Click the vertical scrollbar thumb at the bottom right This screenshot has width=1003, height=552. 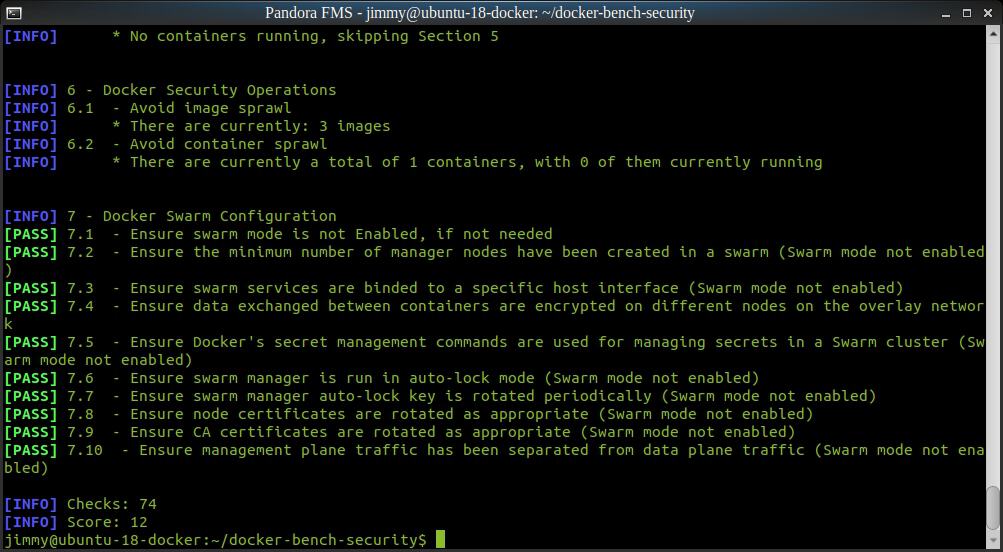pyautogui.click(x=992, y=509)
